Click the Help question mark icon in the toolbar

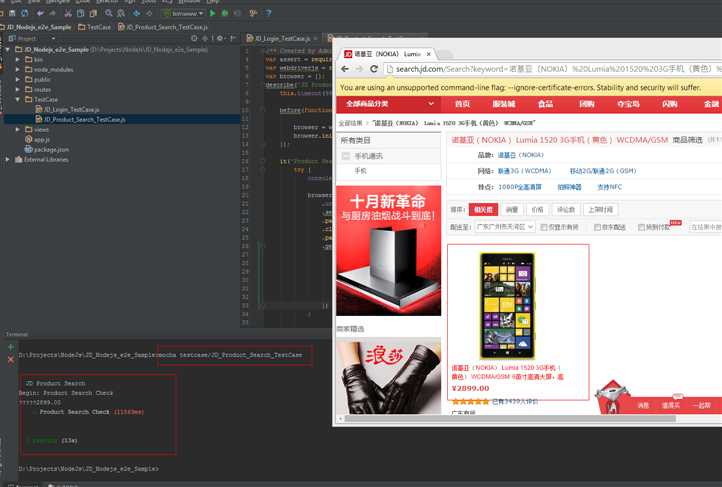click(267, 13)
